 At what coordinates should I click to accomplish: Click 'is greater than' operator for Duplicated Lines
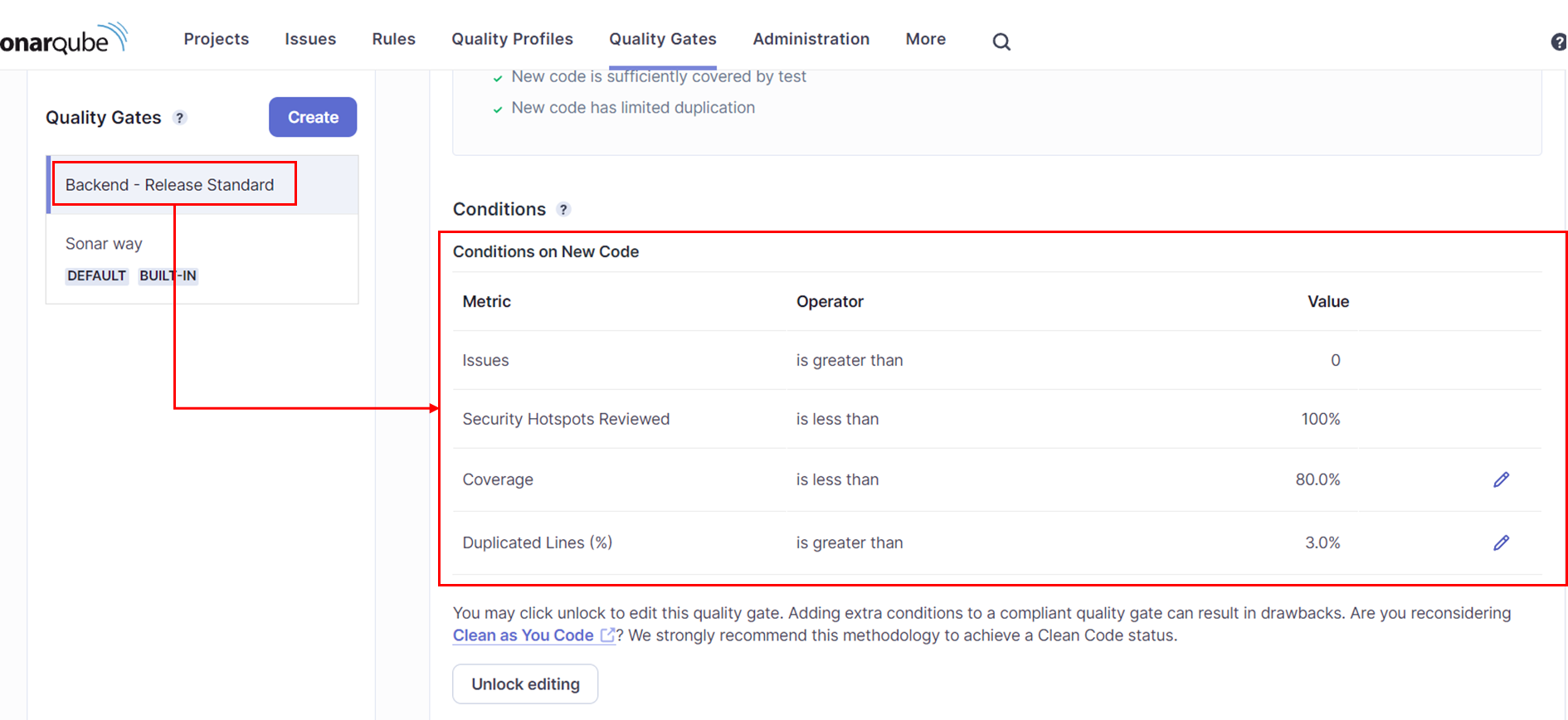850,543
